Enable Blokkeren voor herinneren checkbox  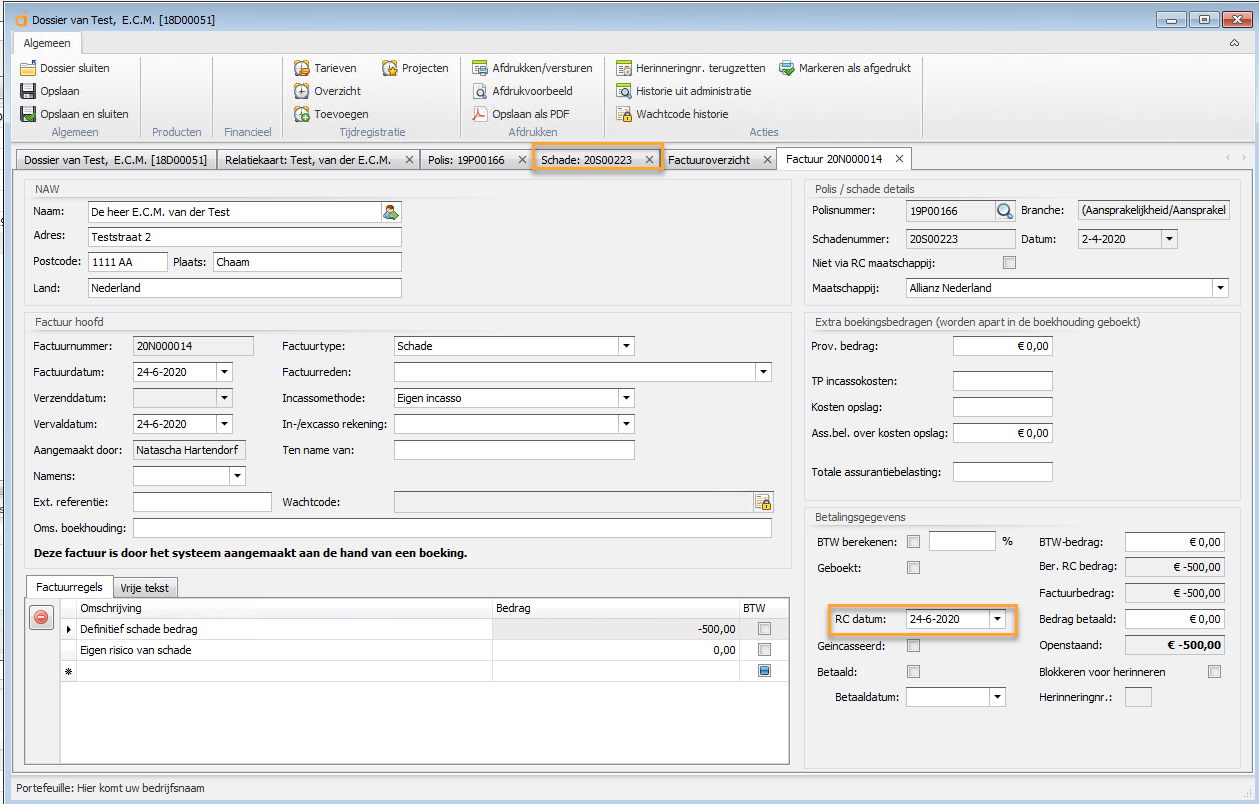tap(1214, 672)
